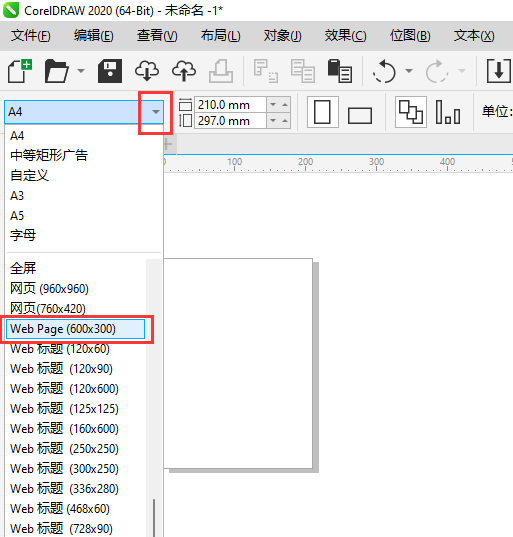Select 网页 (960x960) preset
513x537 pixels.
coord(76,289)
